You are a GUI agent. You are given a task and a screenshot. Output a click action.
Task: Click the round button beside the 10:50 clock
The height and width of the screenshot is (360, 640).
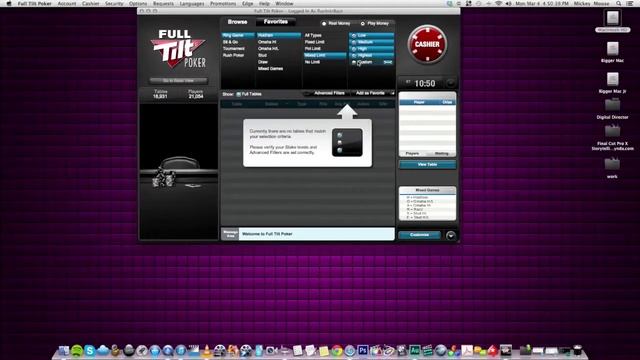(x=450, y=83)
